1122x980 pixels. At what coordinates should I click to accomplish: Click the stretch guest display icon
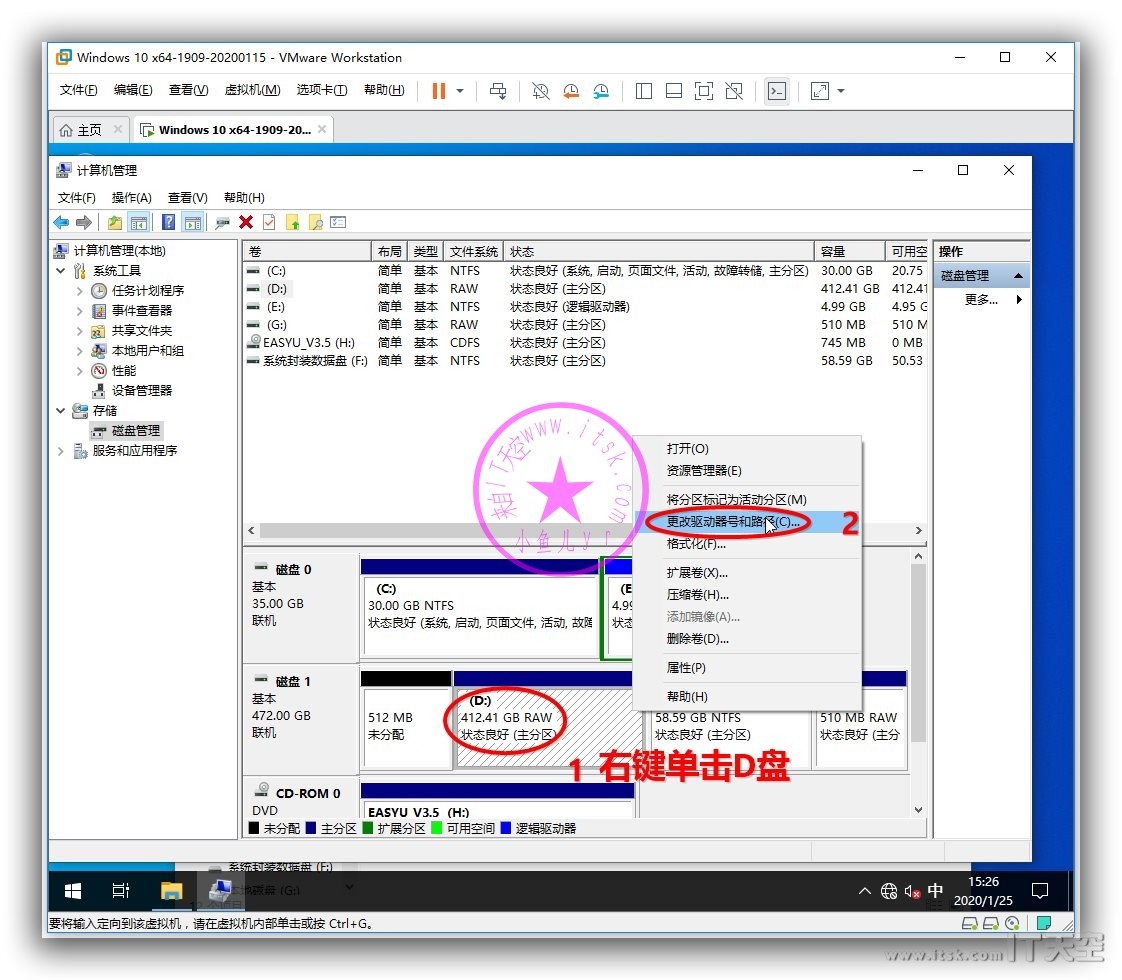pos(819,91)
